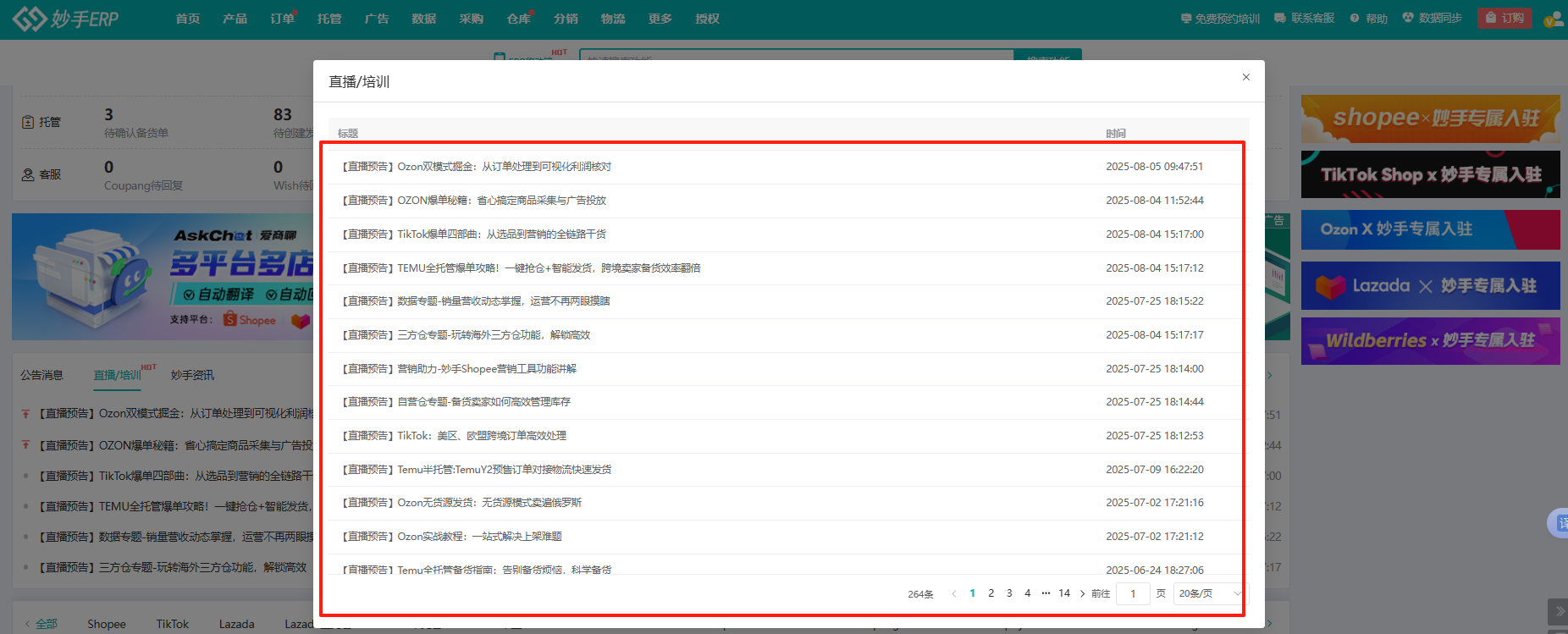The width and height of the screenshot is (1568, 634).
Task: Select 产品 in the top navigation bar
Action: point(235,19)
